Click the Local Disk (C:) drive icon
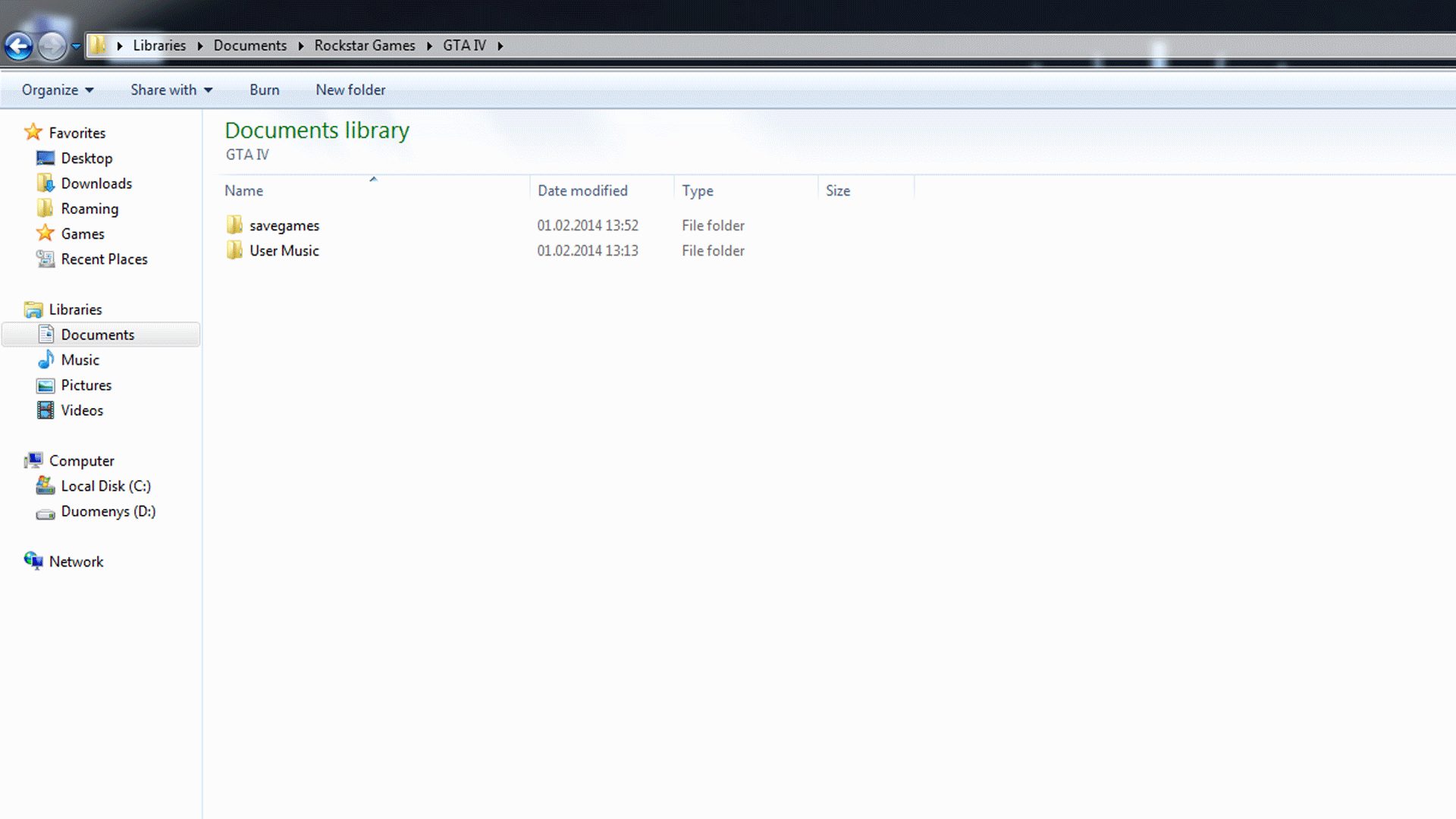1456x819 pixels. click(x=45, y=485)
